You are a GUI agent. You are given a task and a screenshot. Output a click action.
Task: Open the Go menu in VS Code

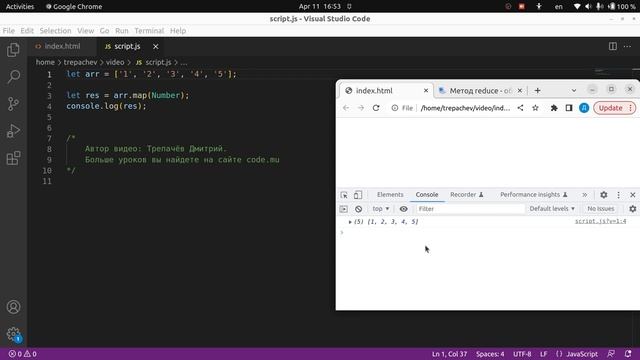point(104,31)
